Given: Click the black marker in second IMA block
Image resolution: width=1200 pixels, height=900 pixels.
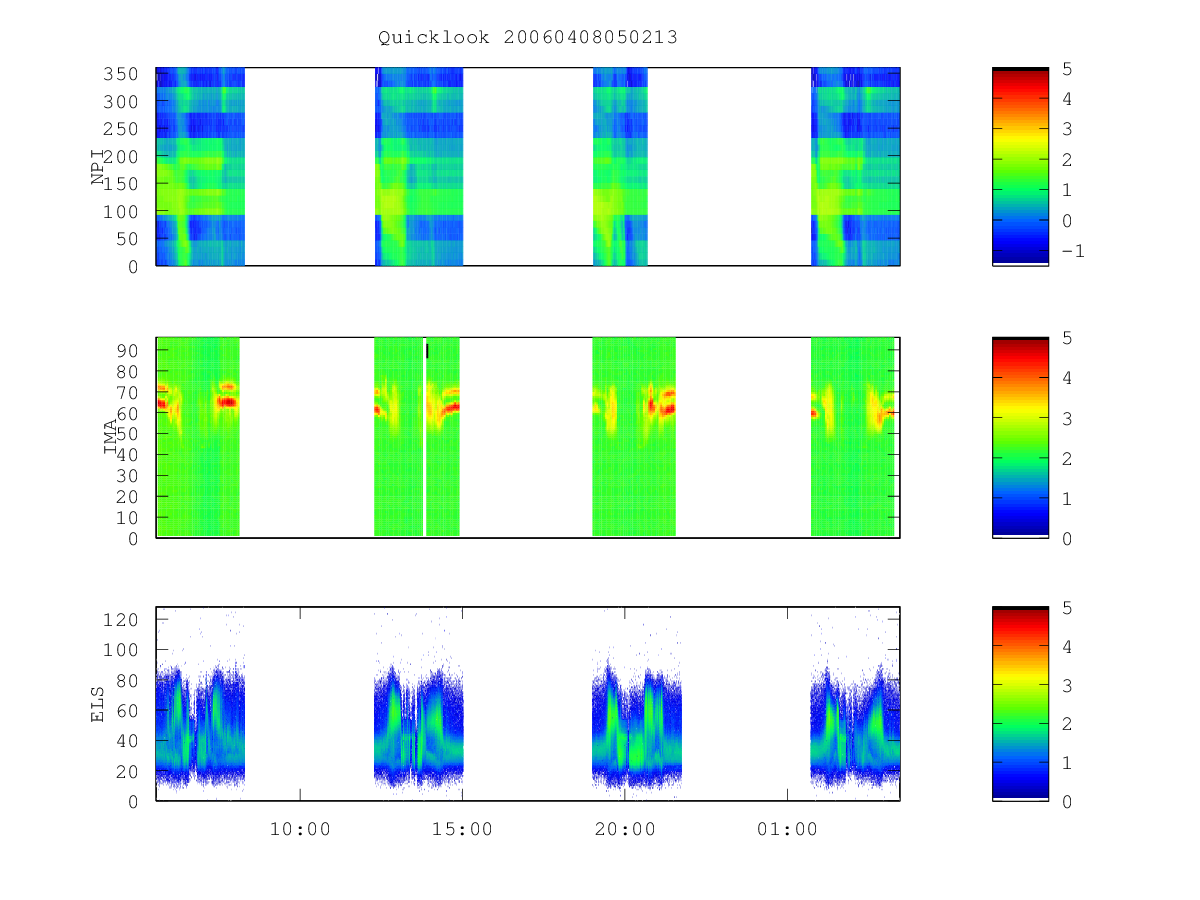Looking at the screenshot, I should (x=427, y=350).
